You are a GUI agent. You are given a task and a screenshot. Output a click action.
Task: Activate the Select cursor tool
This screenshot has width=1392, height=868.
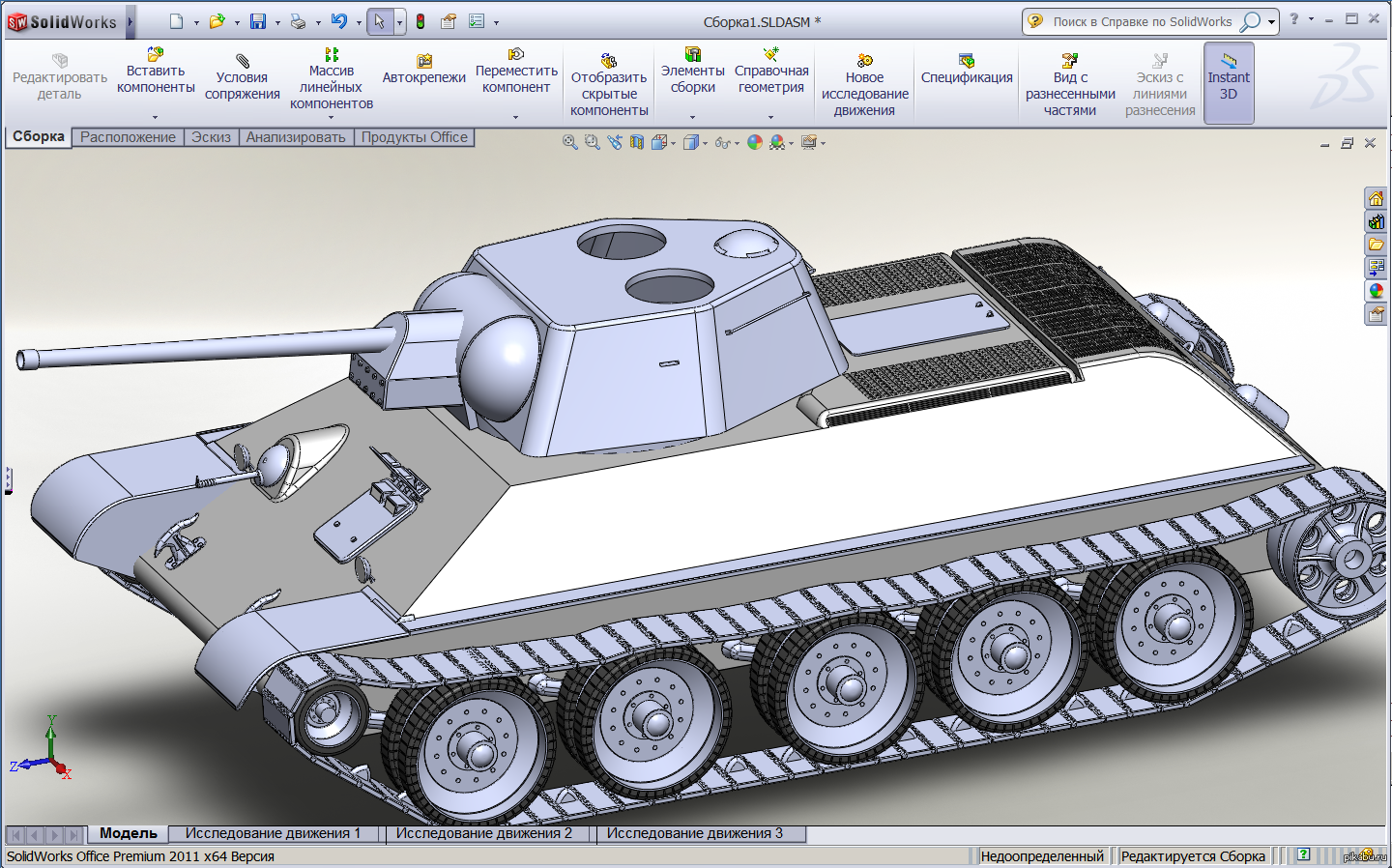point(380,21)
